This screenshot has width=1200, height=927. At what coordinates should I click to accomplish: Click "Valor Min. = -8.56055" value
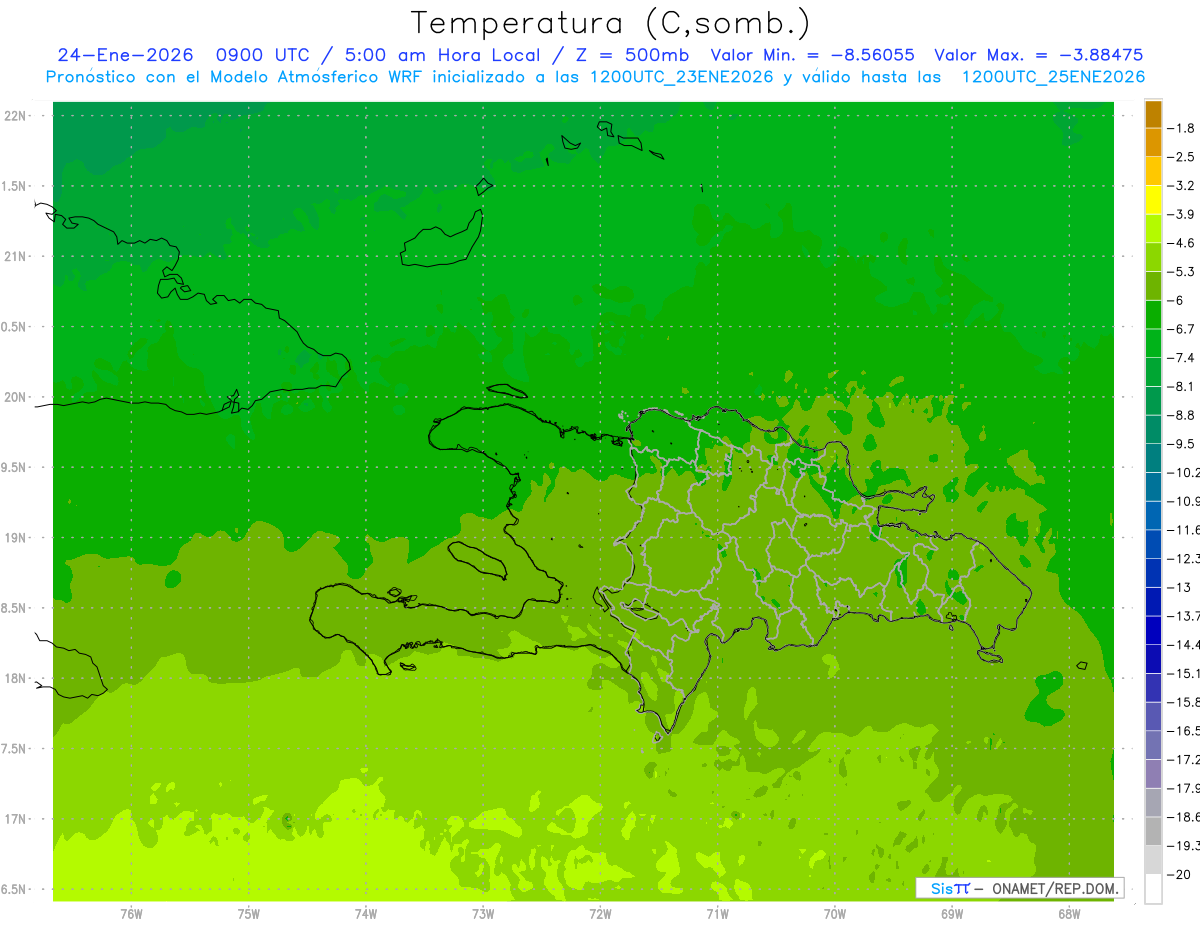point(812,55)
